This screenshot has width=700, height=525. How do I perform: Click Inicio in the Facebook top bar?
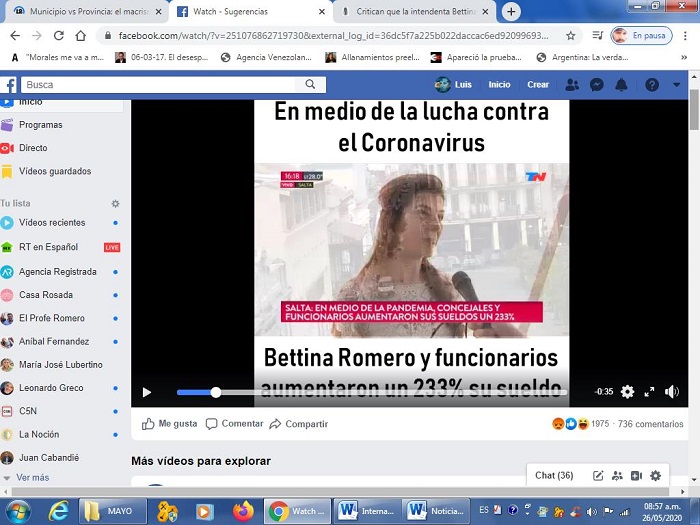(499, 84)
